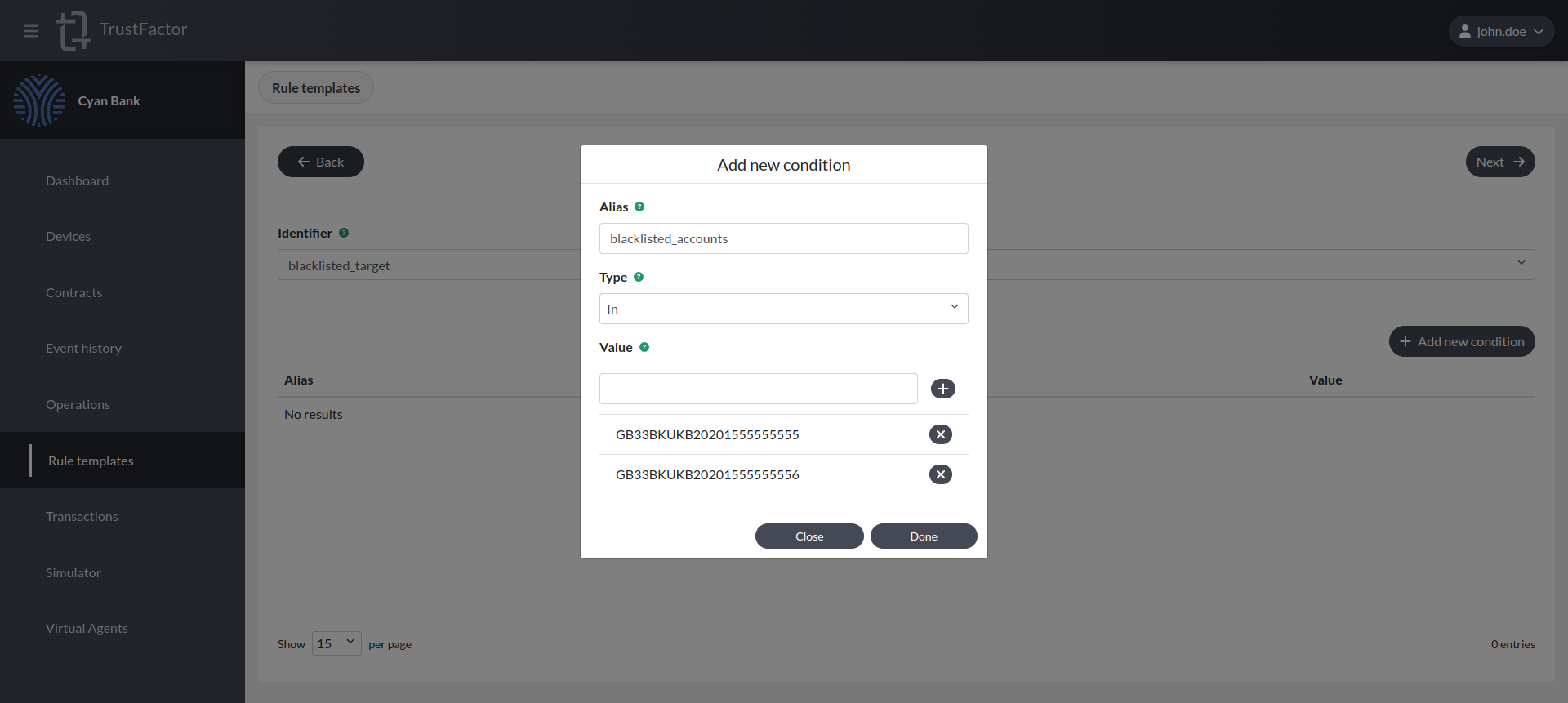
Task: Click the No results table text
Action: [314, 414]
